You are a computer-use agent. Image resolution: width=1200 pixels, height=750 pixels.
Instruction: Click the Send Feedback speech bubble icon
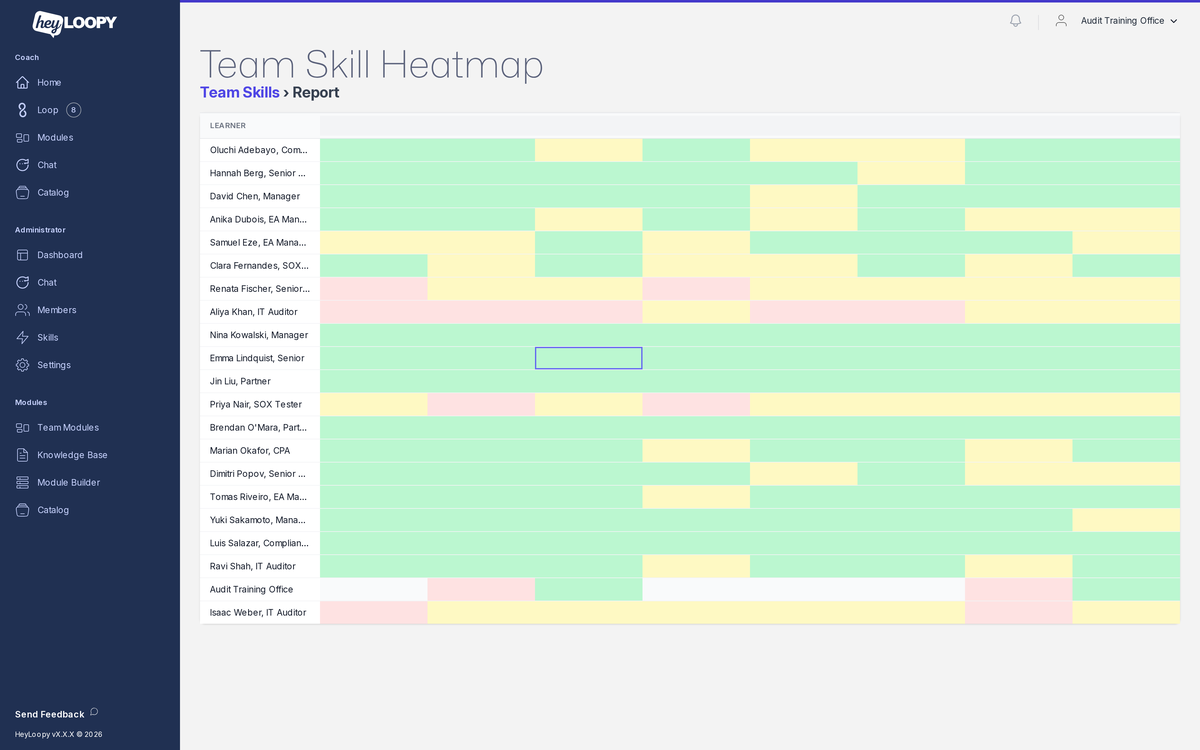94,712
